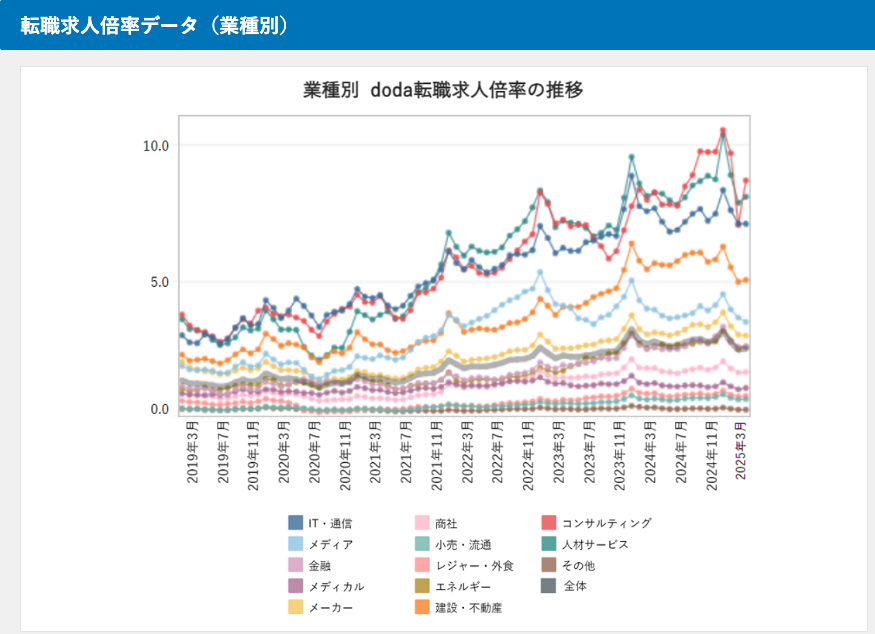Click the 2020年3月 x-axis label
The width and height of the screenshot is (875, 634).
284,454
